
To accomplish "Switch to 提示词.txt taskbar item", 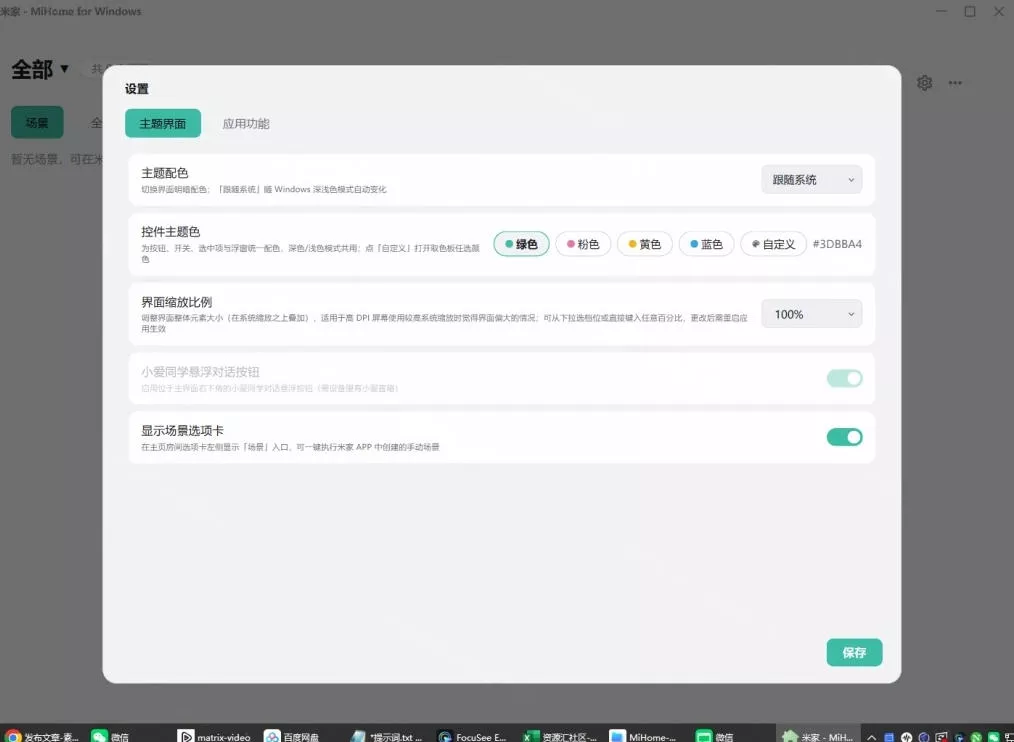I will [x=386, y=736].
